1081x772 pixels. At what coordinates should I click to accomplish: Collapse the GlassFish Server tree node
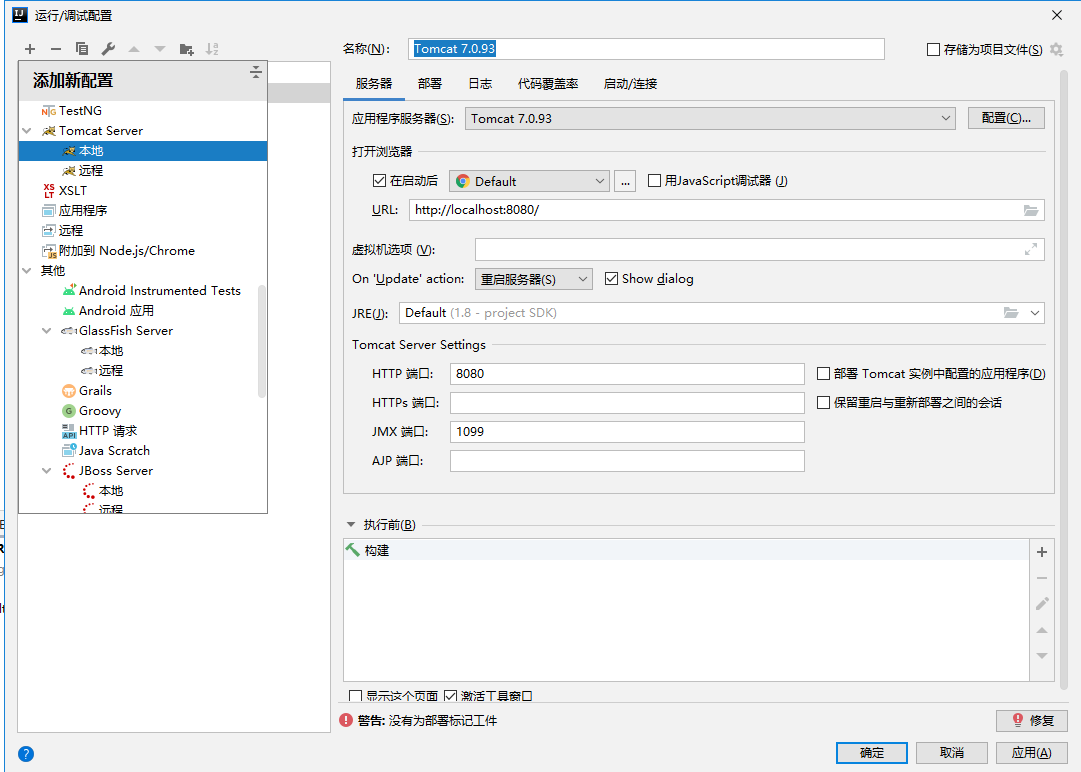pyautogui.click(x=47, y=331)
